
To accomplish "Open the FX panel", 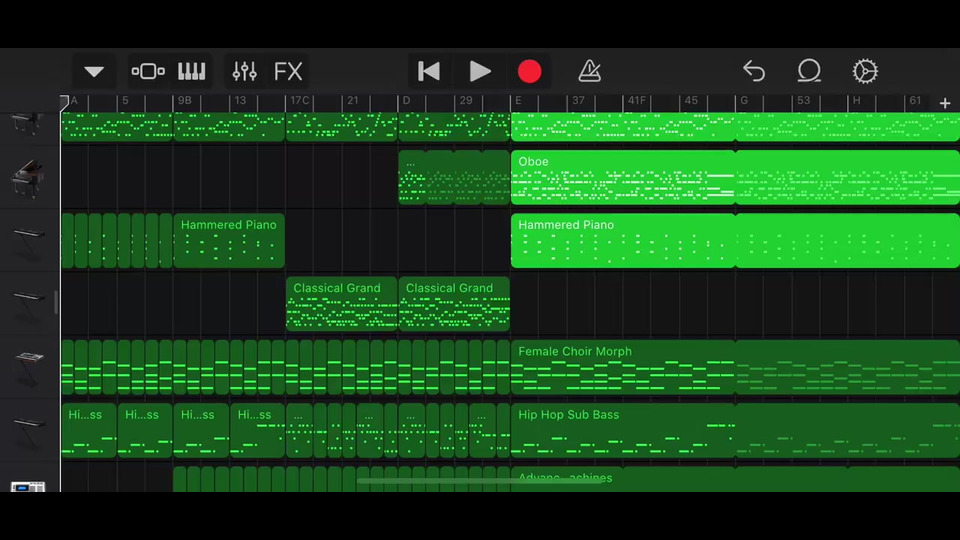I will pos(288,72).
